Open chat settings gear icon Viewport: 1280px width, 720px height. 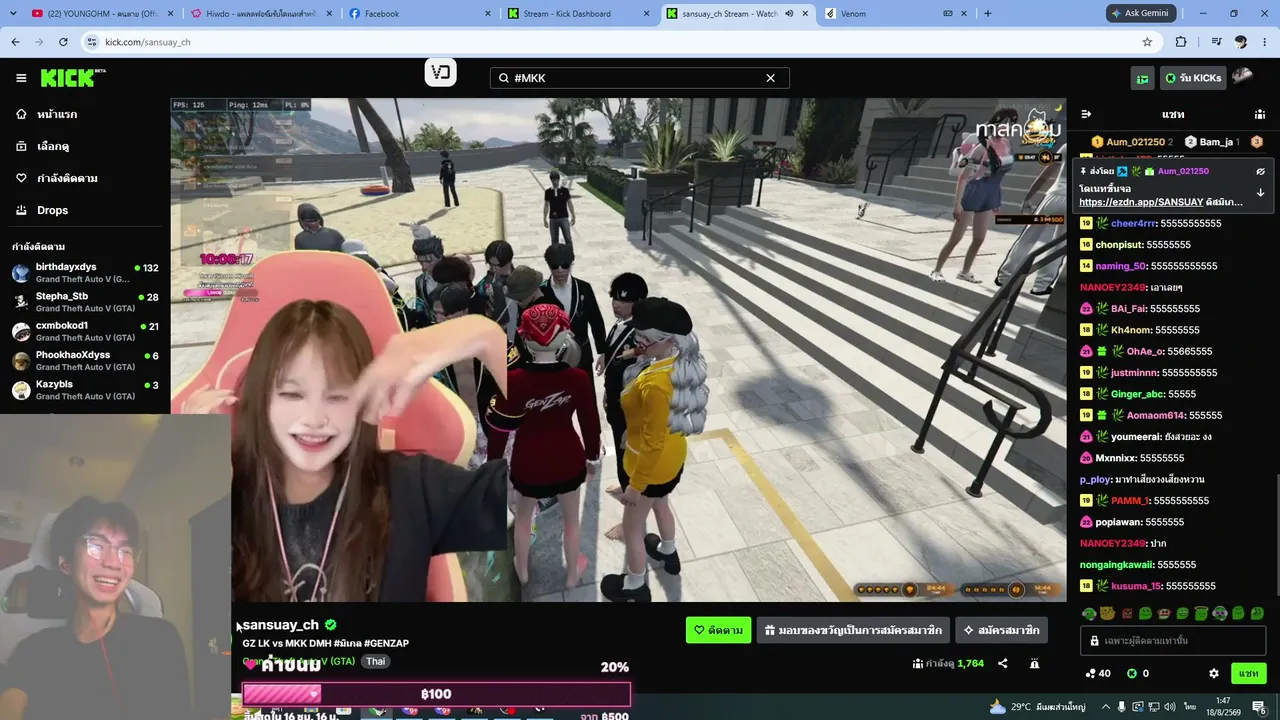[x=1214, y=673]
